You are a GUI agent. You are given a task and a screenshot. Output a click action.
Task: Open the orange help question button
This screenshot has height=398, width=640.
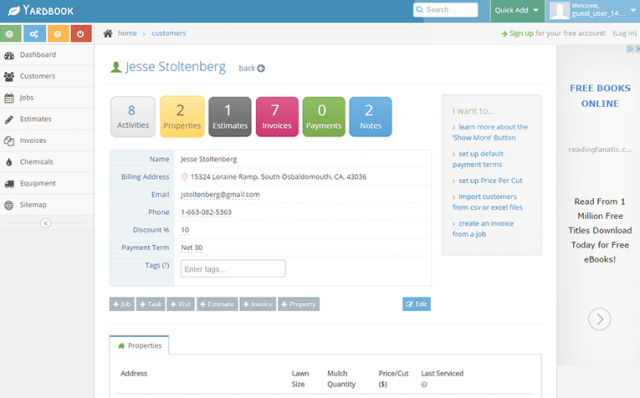58,34
